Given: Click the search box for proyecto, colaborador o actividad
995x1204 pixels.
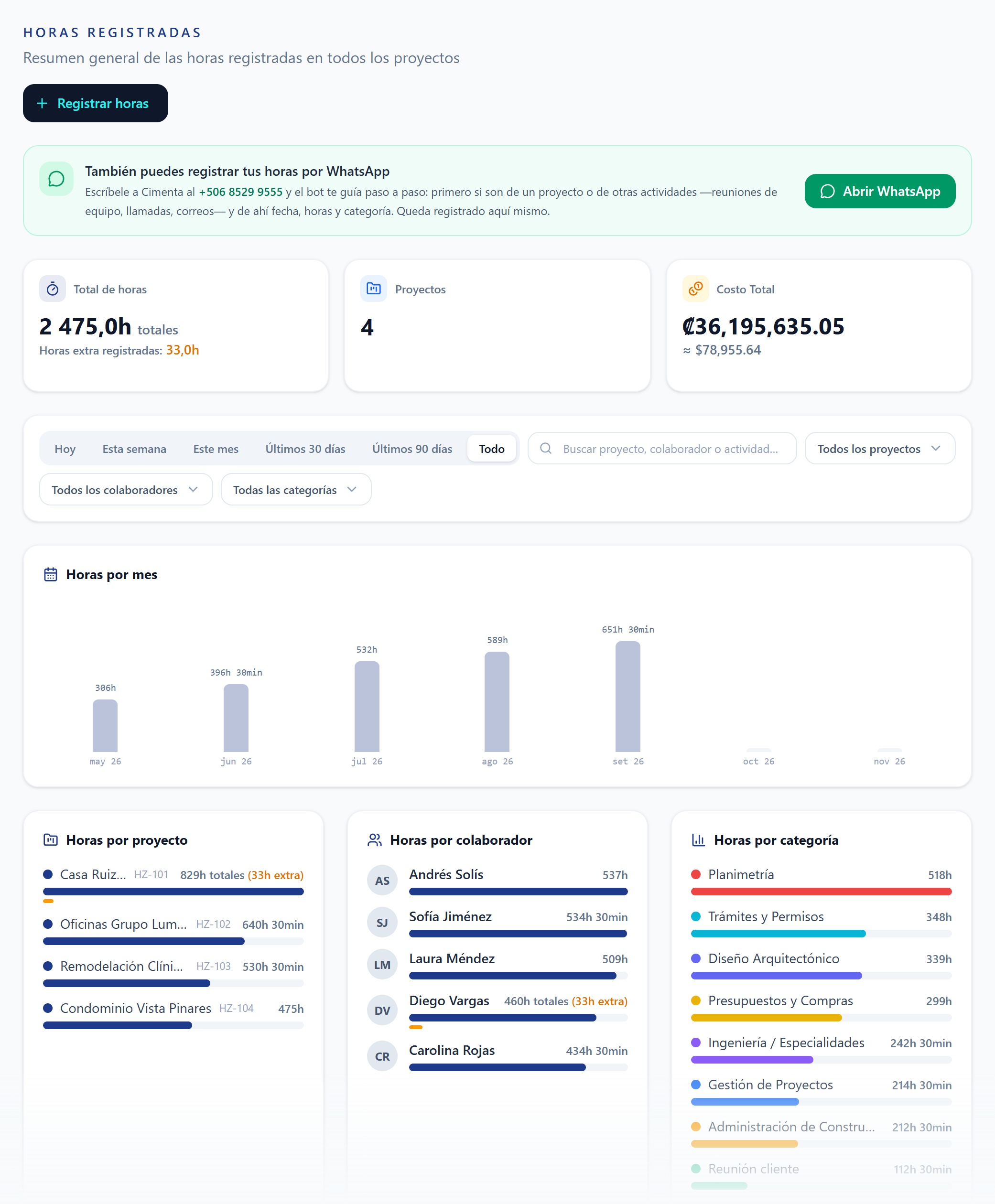Looking at the screenshot, I should pos(662,448).
